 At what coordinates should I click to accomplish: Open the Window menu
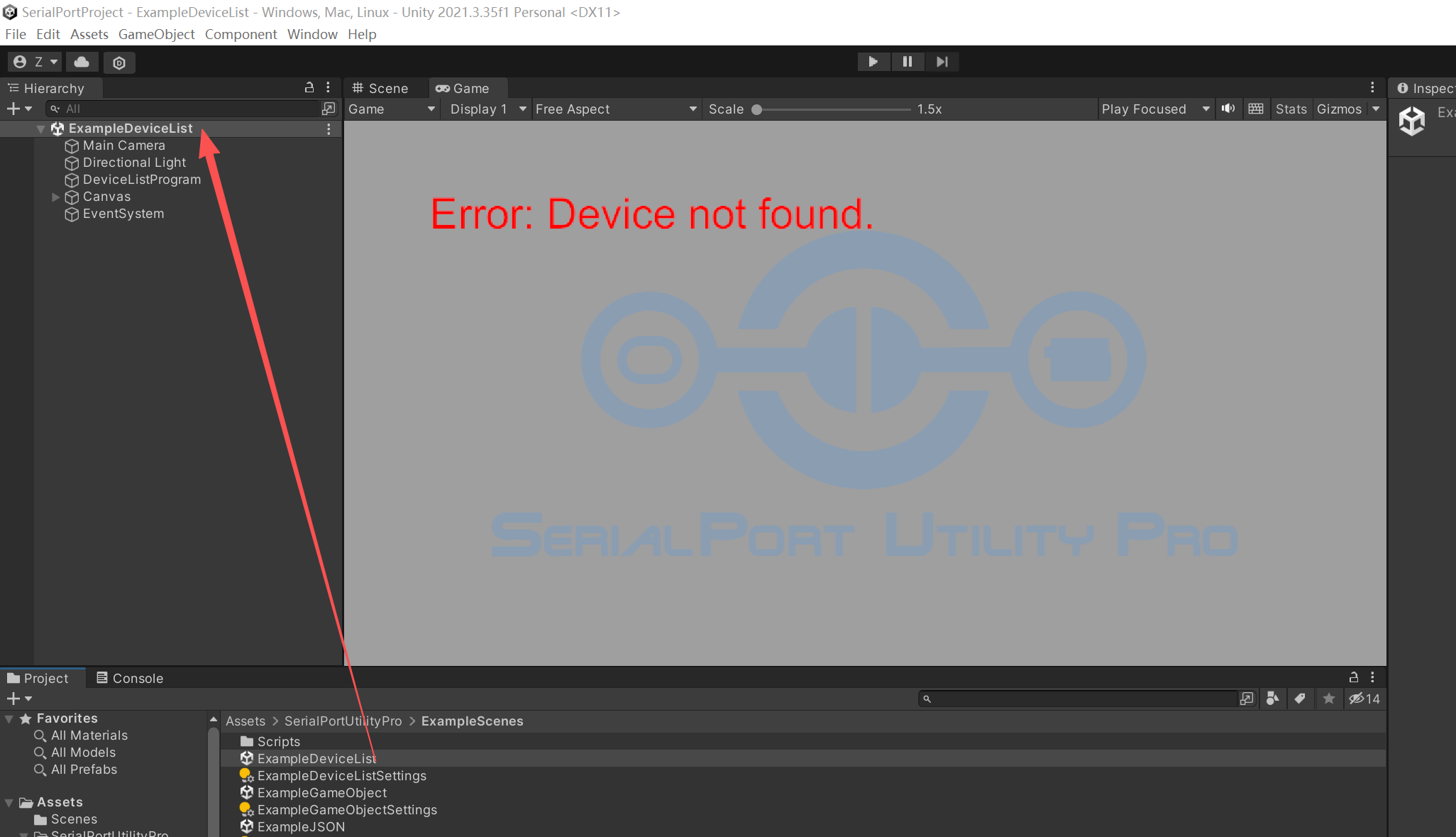click(x=312, y=34)
